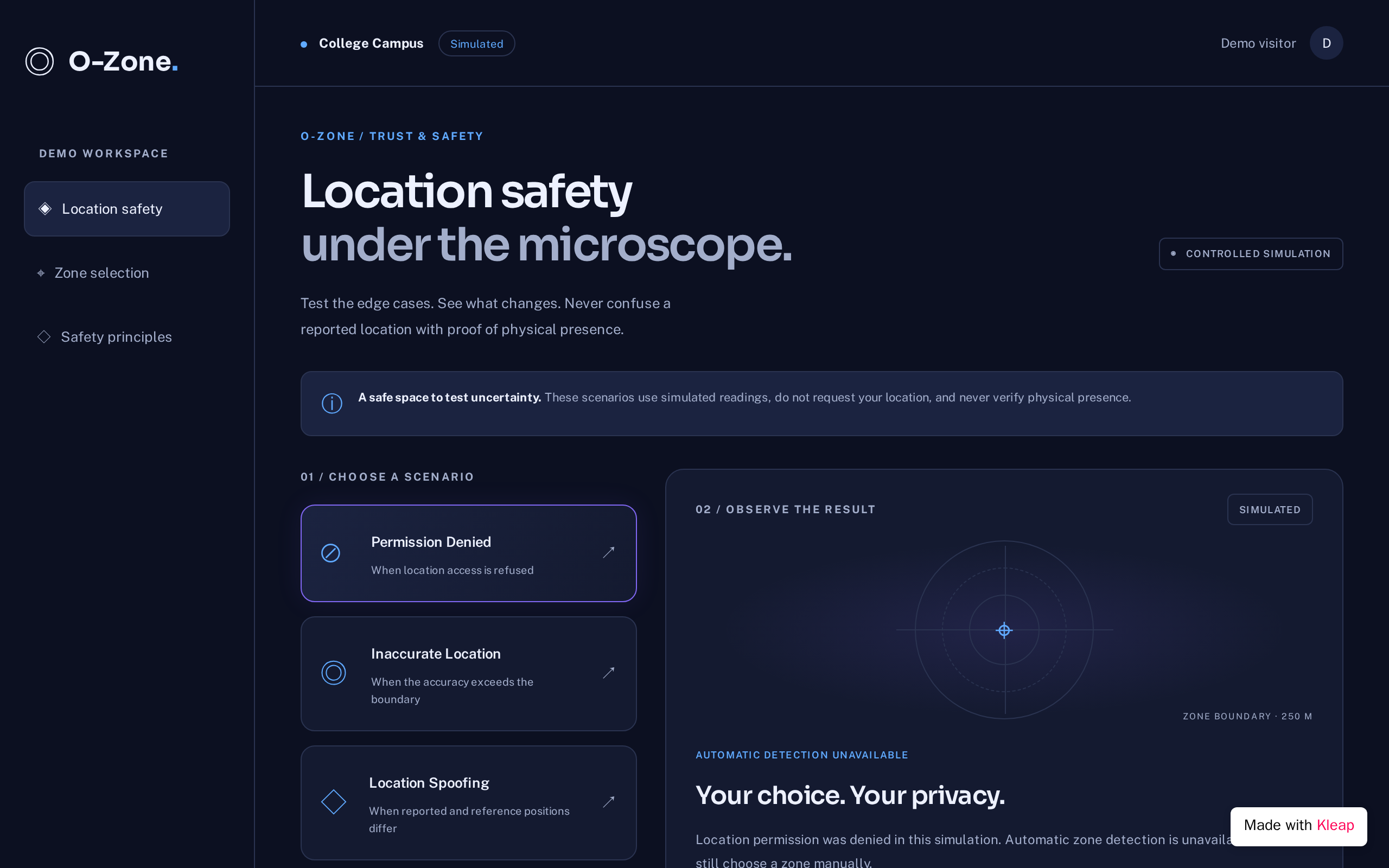
Task: Open the Made with Kleap badge
Action: [x=1298, y=826]
